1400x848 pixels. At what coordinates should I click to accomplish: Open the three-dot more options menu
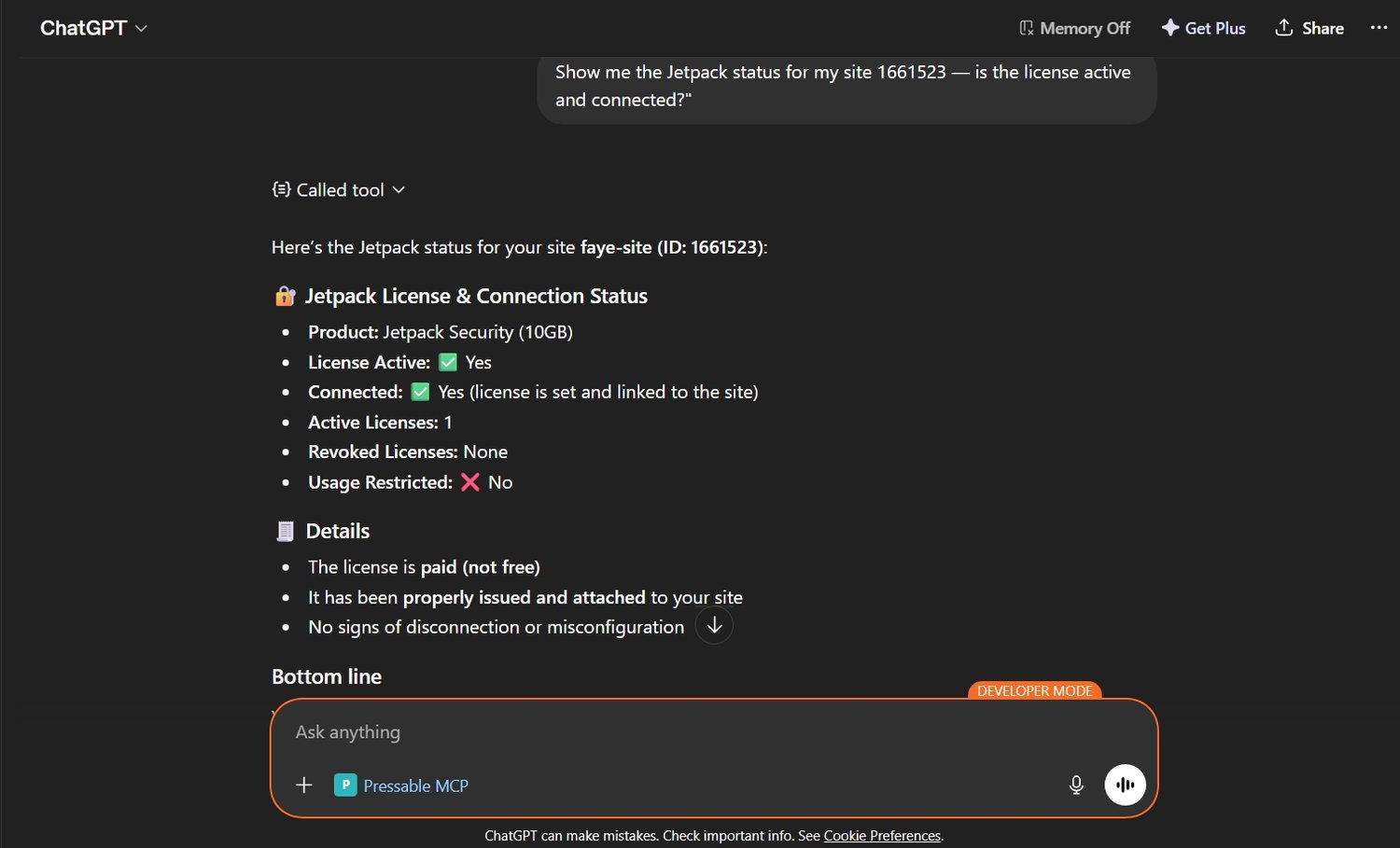pyautogui.click(x=1379, y=28)
